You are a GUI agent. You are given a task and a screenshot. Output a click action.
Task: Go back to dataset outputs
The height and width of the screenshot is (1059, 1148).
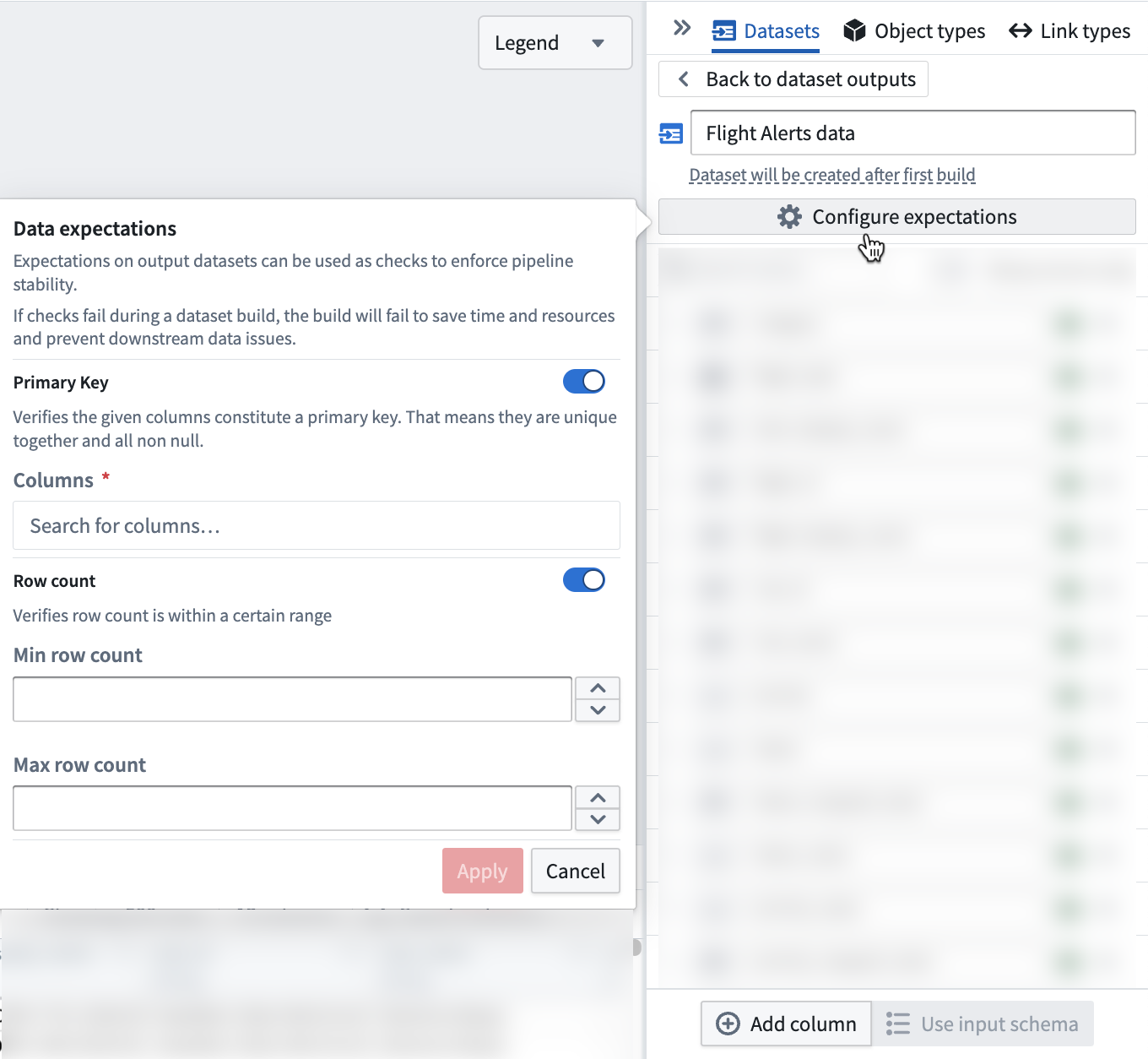coord(793,79)
